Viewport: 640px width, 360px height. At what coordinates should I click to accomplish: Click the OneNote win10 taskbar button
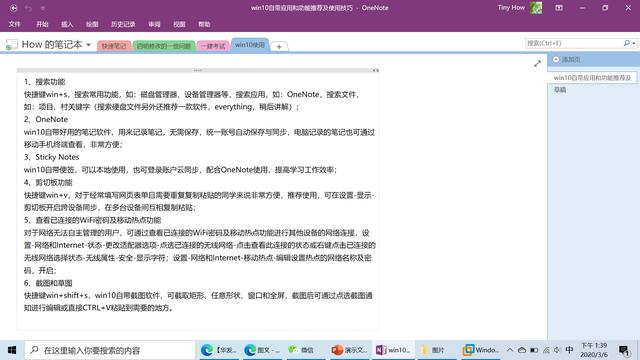[393, 350]
